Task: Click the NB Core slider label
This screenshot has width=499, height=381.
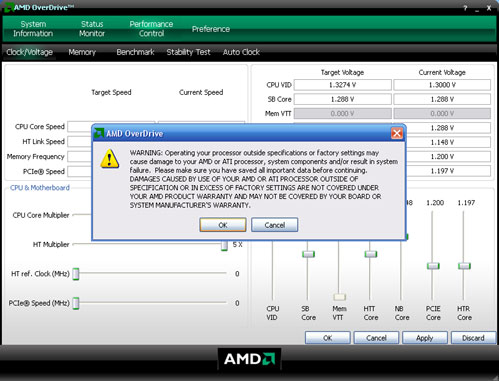Action: 402,313
